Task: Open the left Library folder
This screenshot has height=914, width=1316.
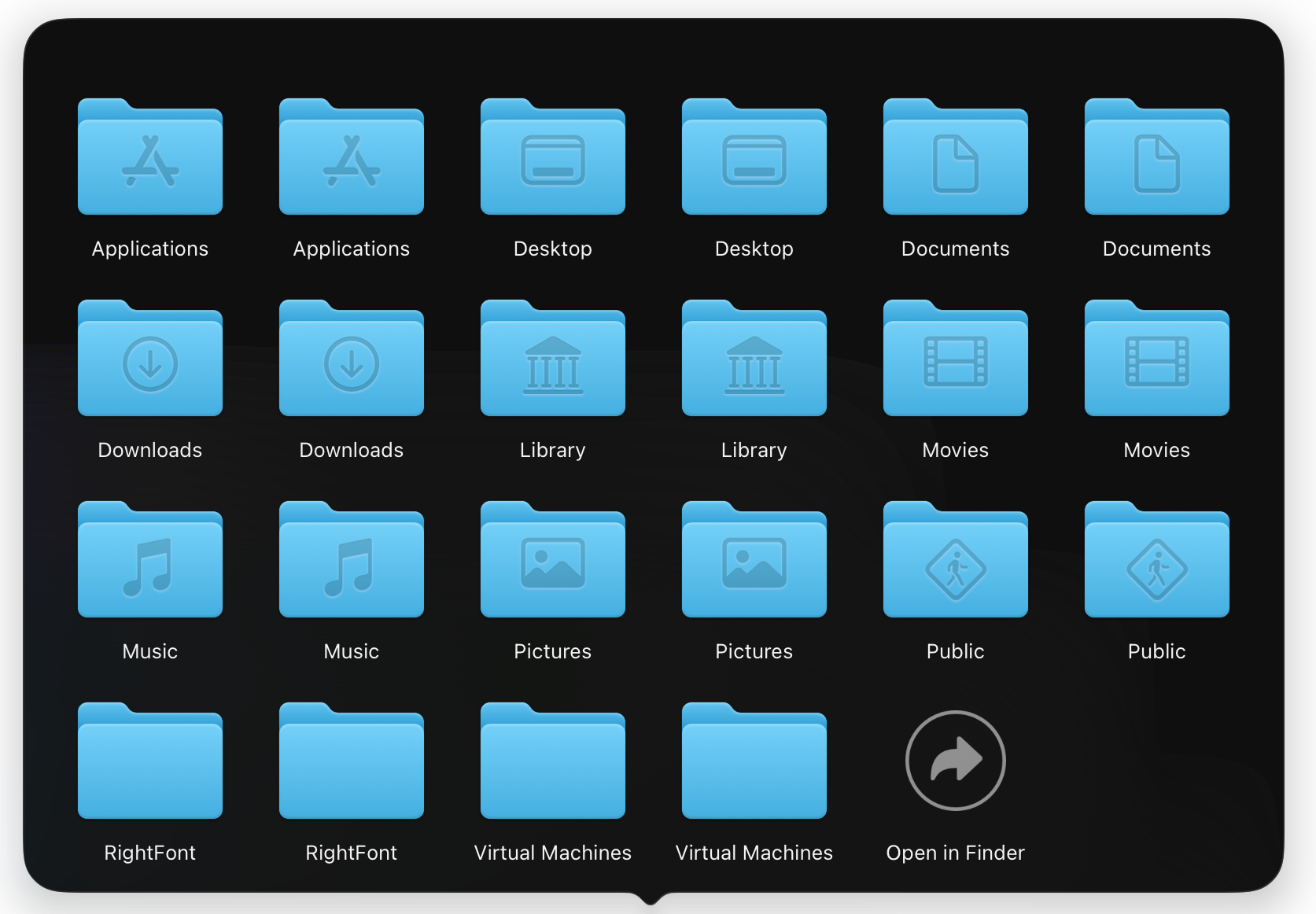Action: pos(553,358)
